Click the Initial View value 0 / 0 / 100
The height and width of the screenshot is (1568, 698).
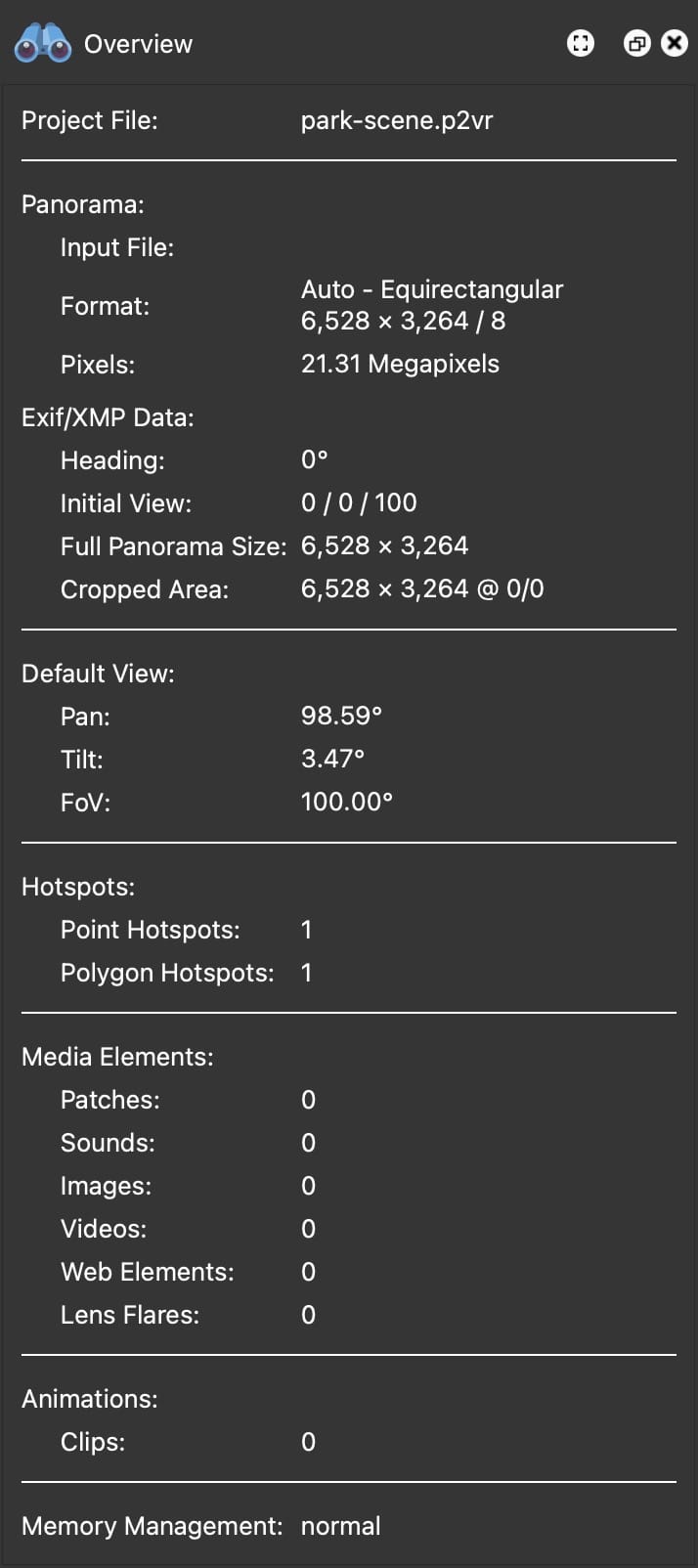point(359,502)
